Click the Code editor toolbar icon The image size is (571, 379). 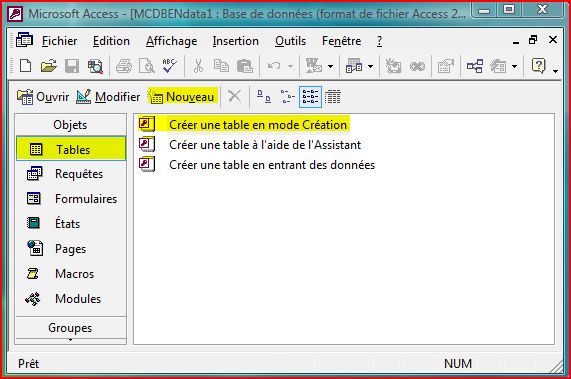[394, 66]
